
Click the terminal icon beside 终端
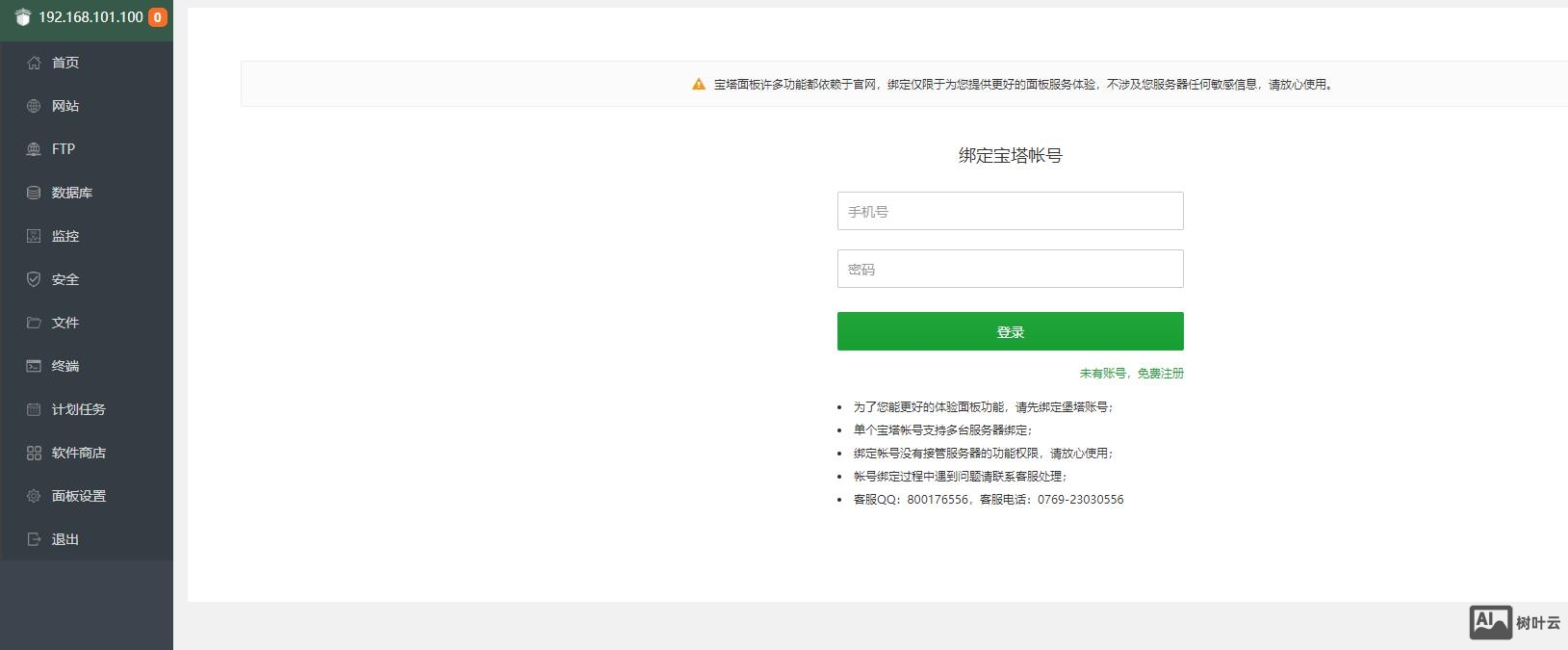pos(34,366)
